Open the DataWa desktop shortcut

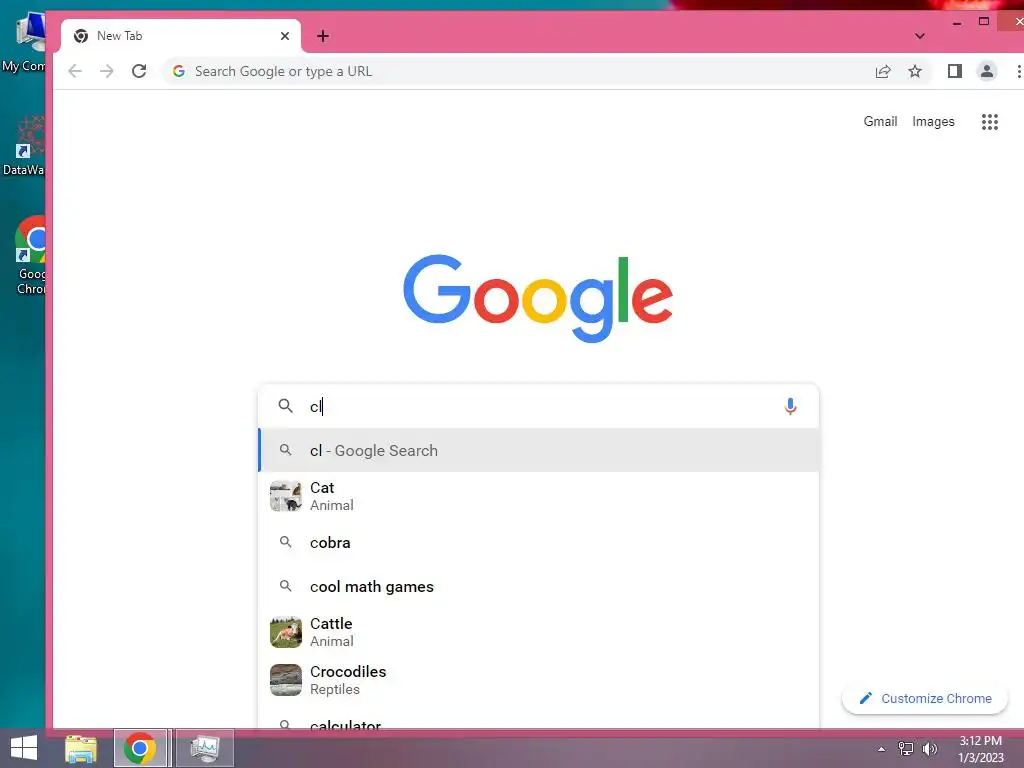pos(24,145)
